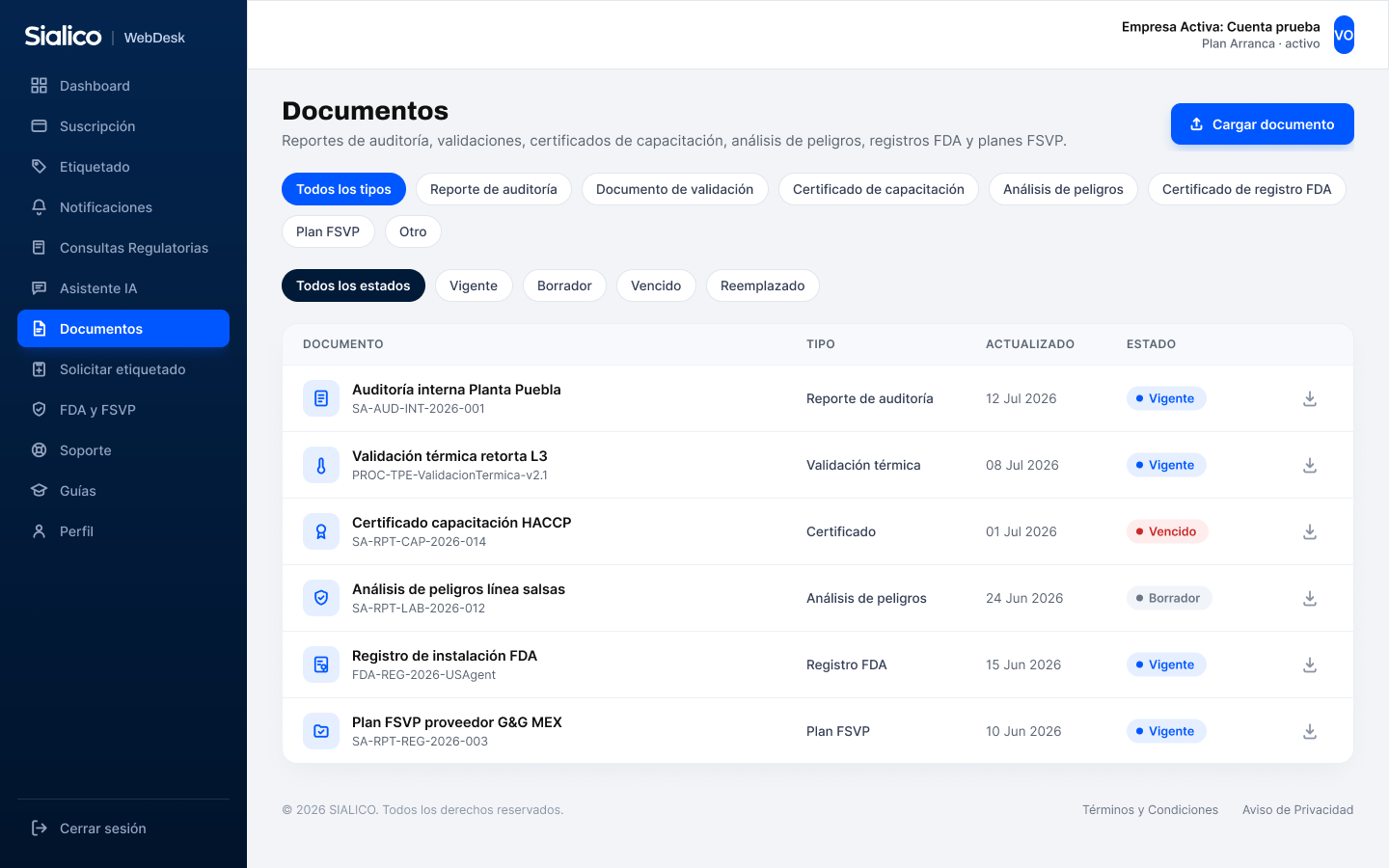Filter by Análisis de peligros type

click(1063, 189)
